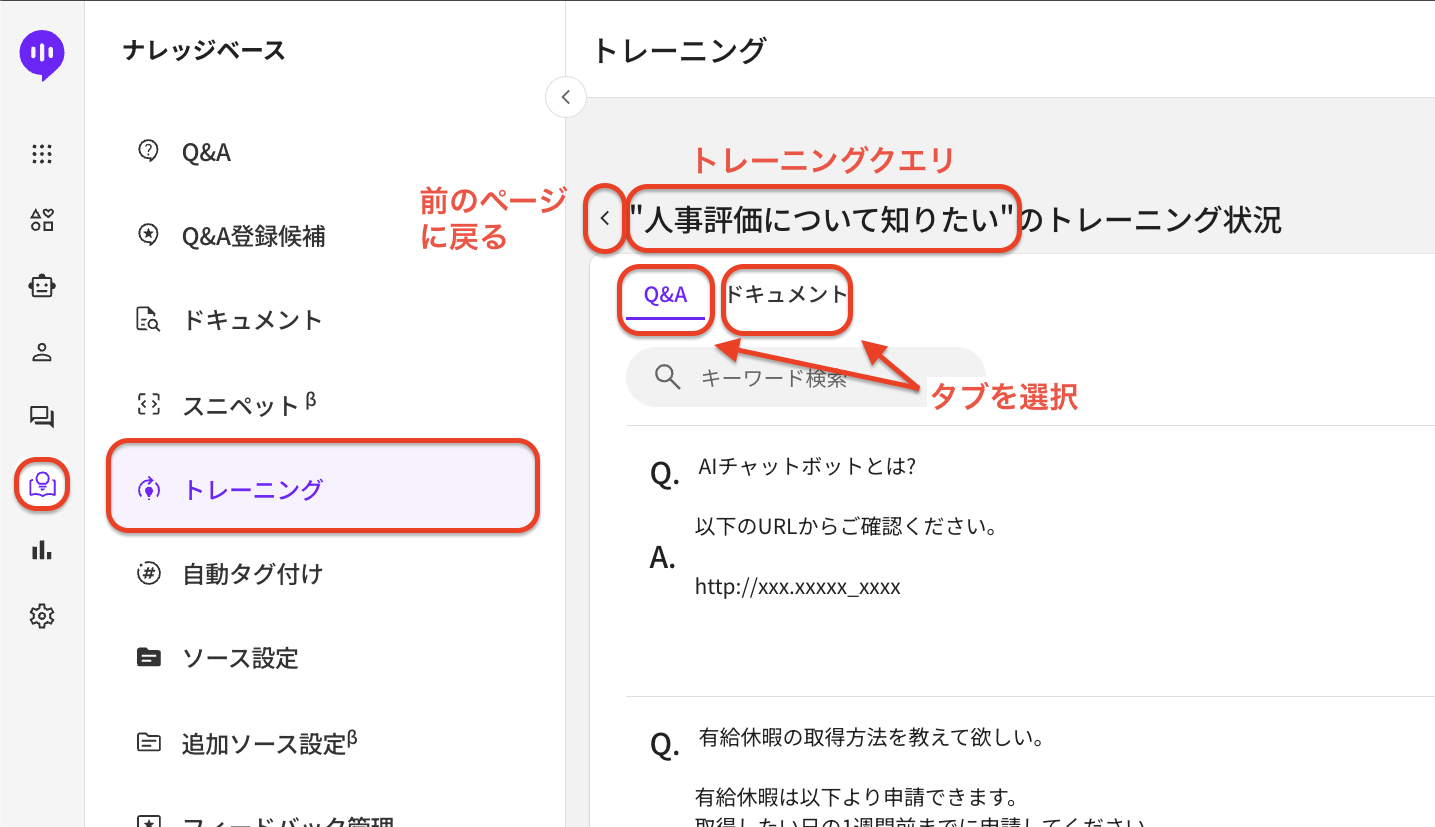Screen dimensions: 1435x827
Task: Open the apps grid icon in sidebar
Action: [42, 154]
